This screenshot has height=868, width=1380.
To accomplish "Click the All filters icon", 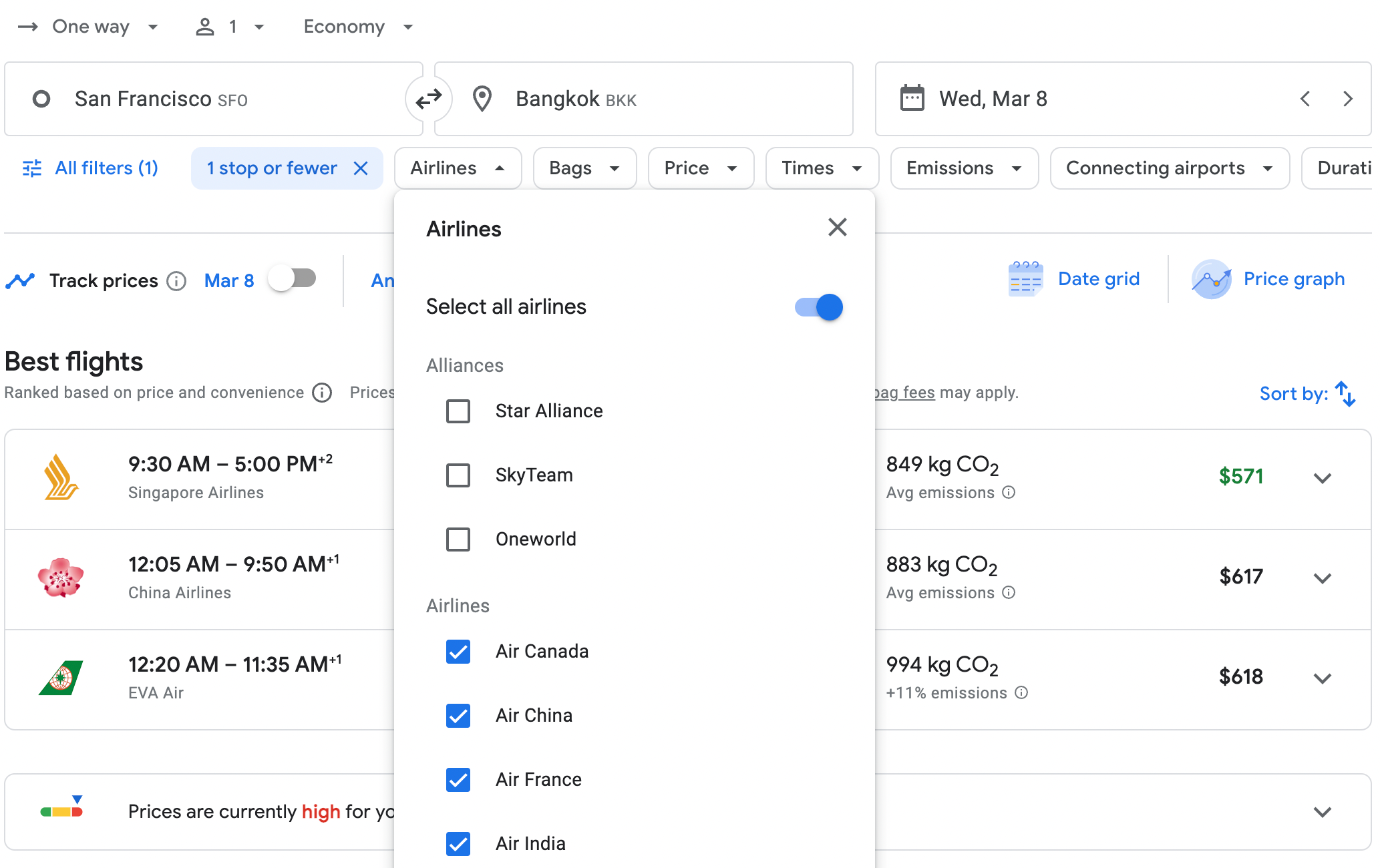I will [x=31, y=168].
